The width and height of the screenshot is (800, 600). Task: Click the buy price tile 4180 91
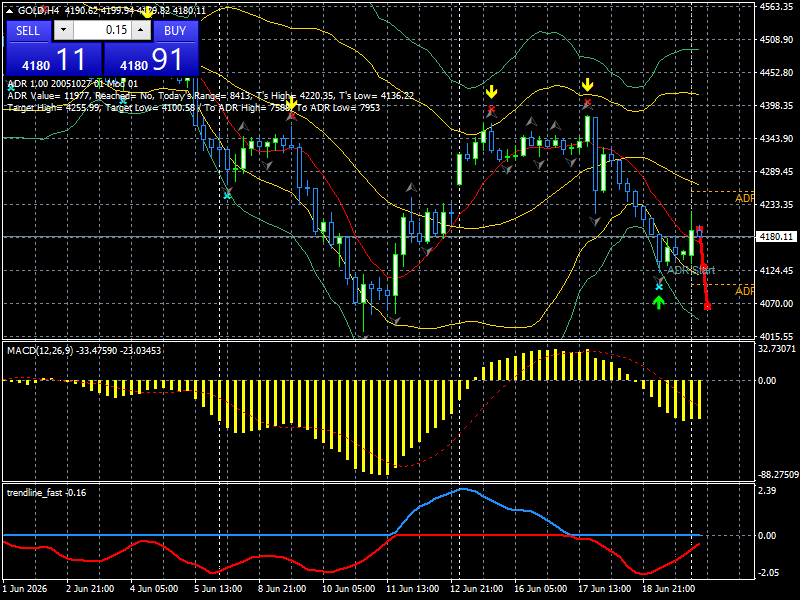pos(151,59)
